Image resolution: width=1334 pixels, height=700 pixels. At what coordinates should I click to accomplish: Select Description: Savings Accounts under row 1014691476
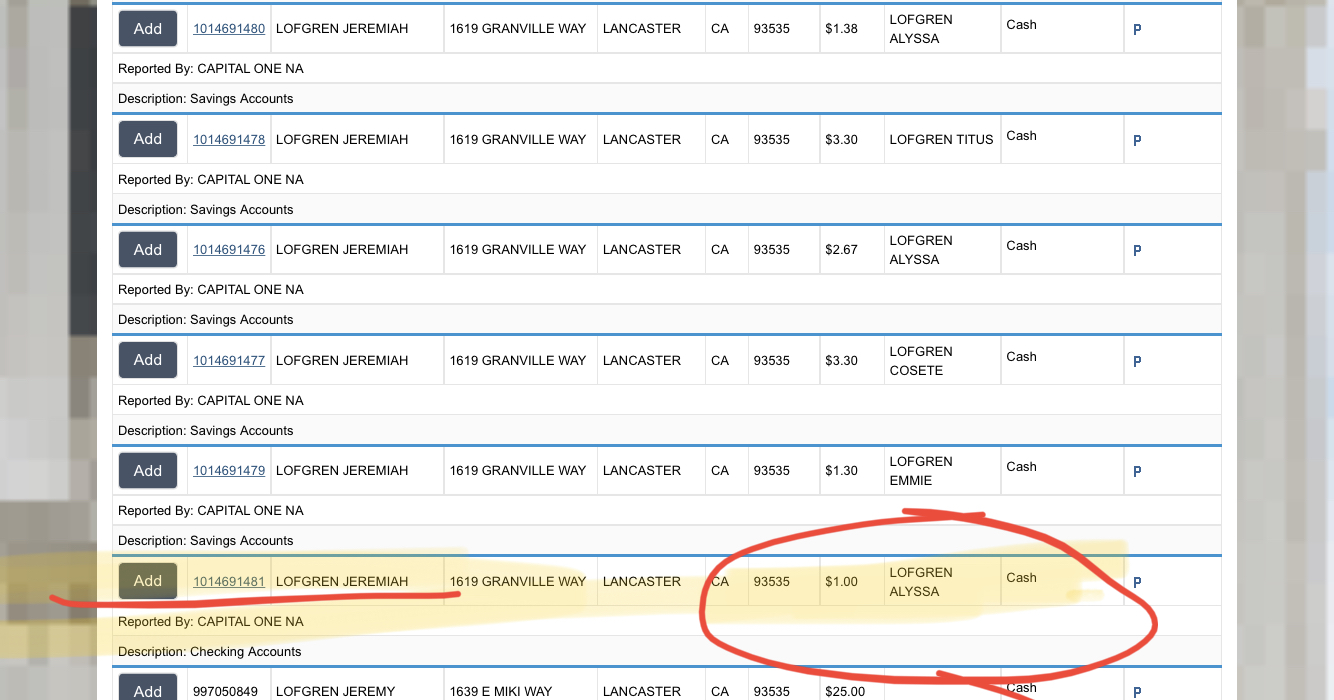coord(206,320)
